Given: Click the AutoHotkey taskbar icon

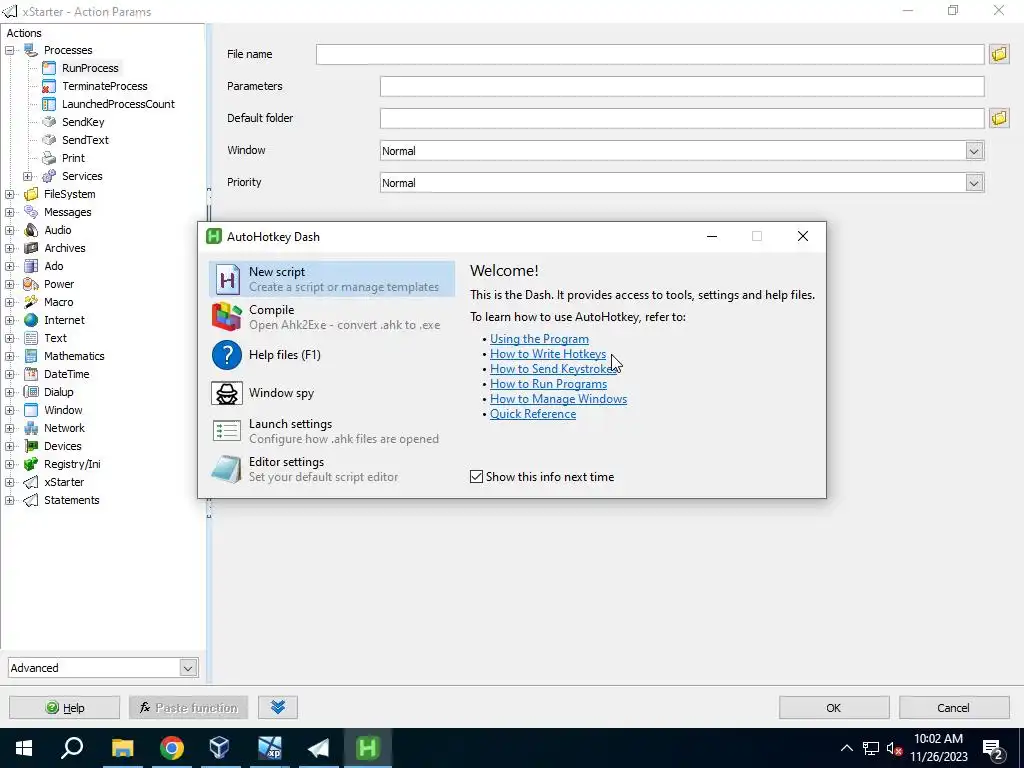Looking at the screenshot, I should 367,748.
